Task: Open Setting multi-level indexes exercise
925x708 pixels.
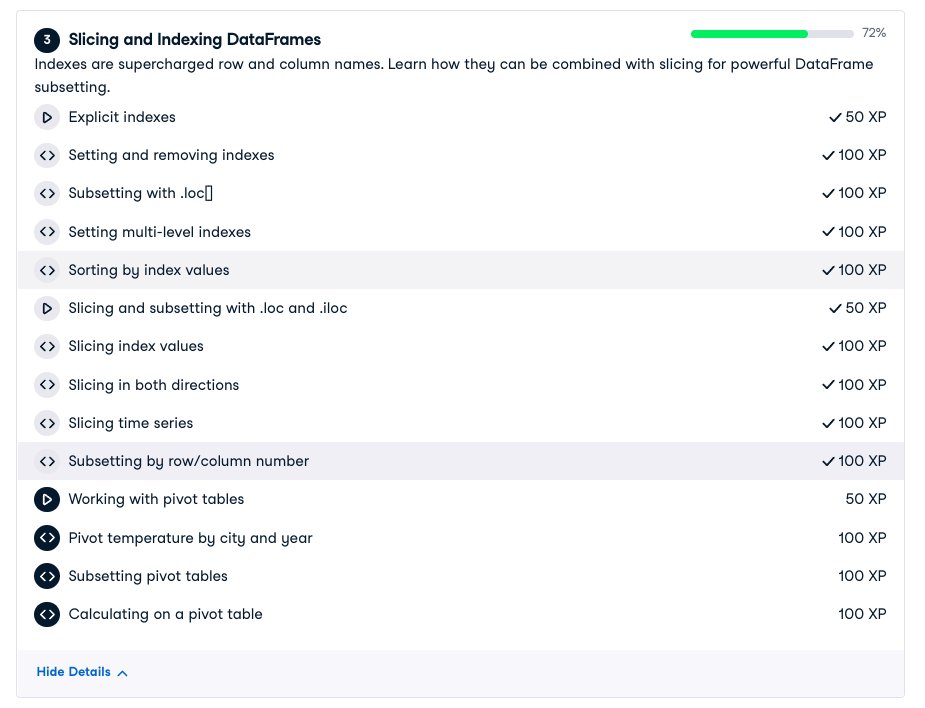Action: tap(159, 232)
